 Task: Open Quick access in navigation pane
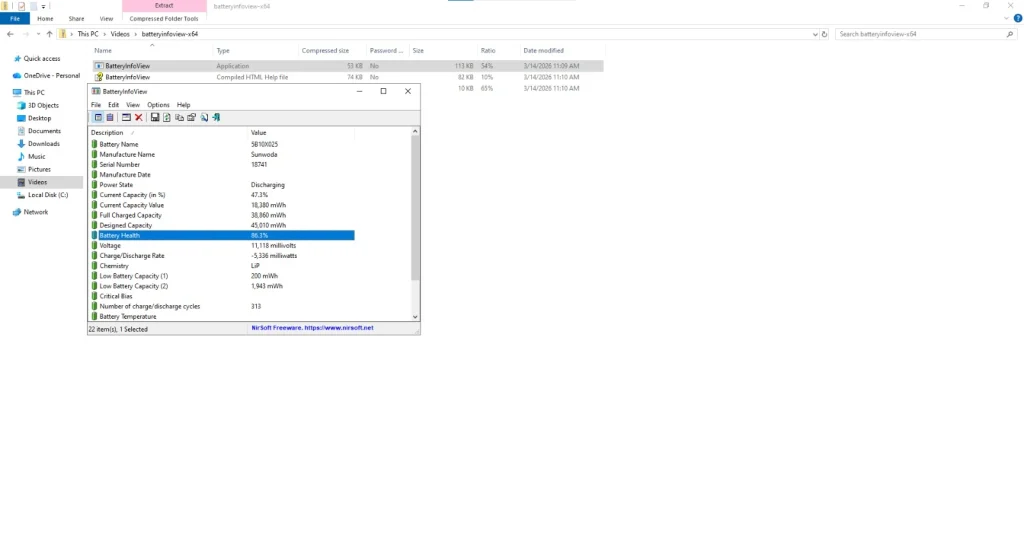coord(41,59)
